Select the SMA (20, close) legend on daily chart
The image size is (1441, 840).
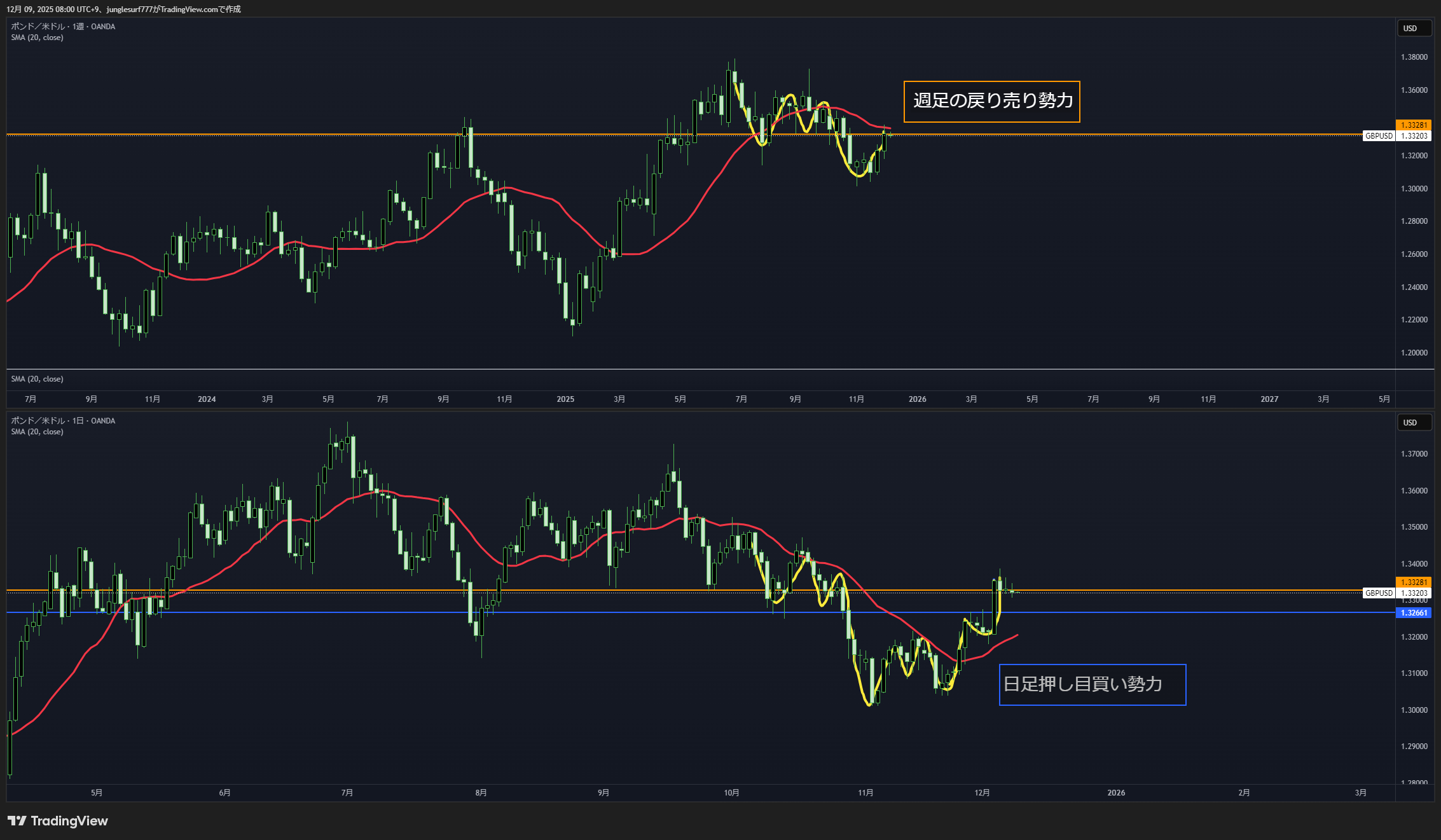[x=37, y=432]
